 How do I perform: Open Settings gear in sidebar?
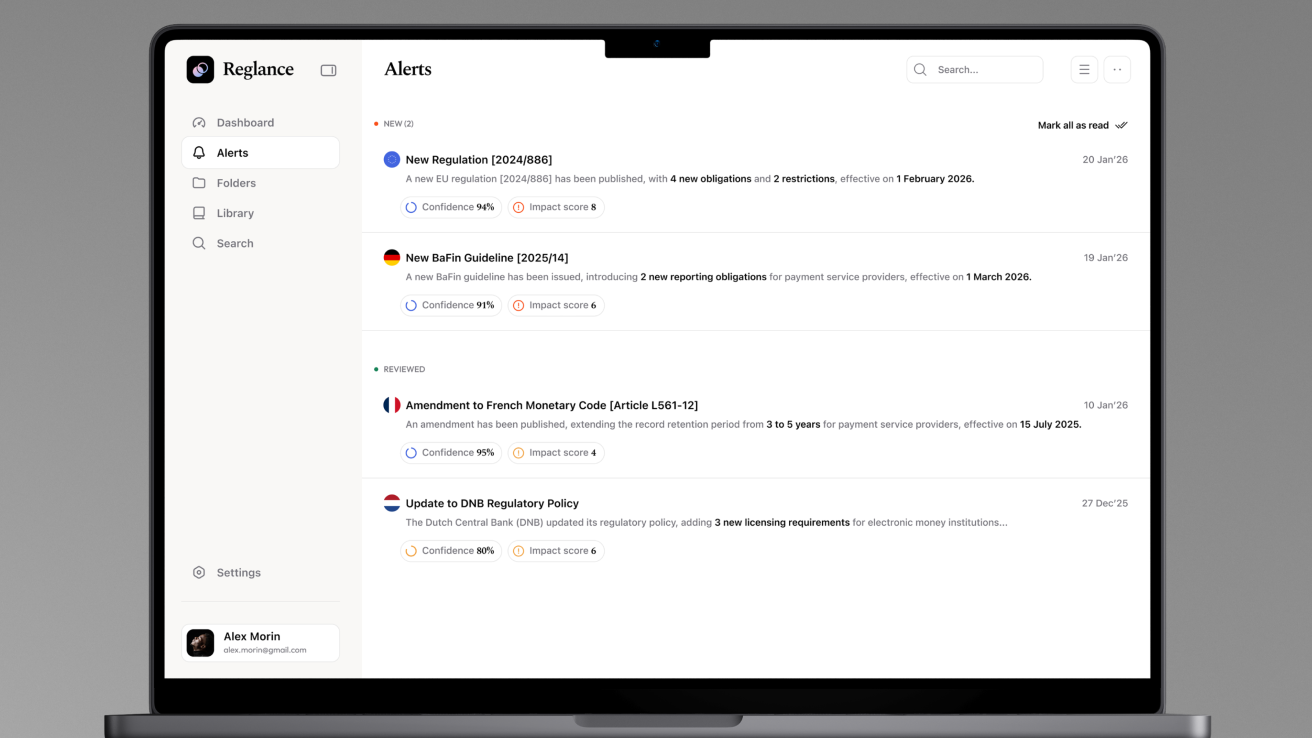199,573
